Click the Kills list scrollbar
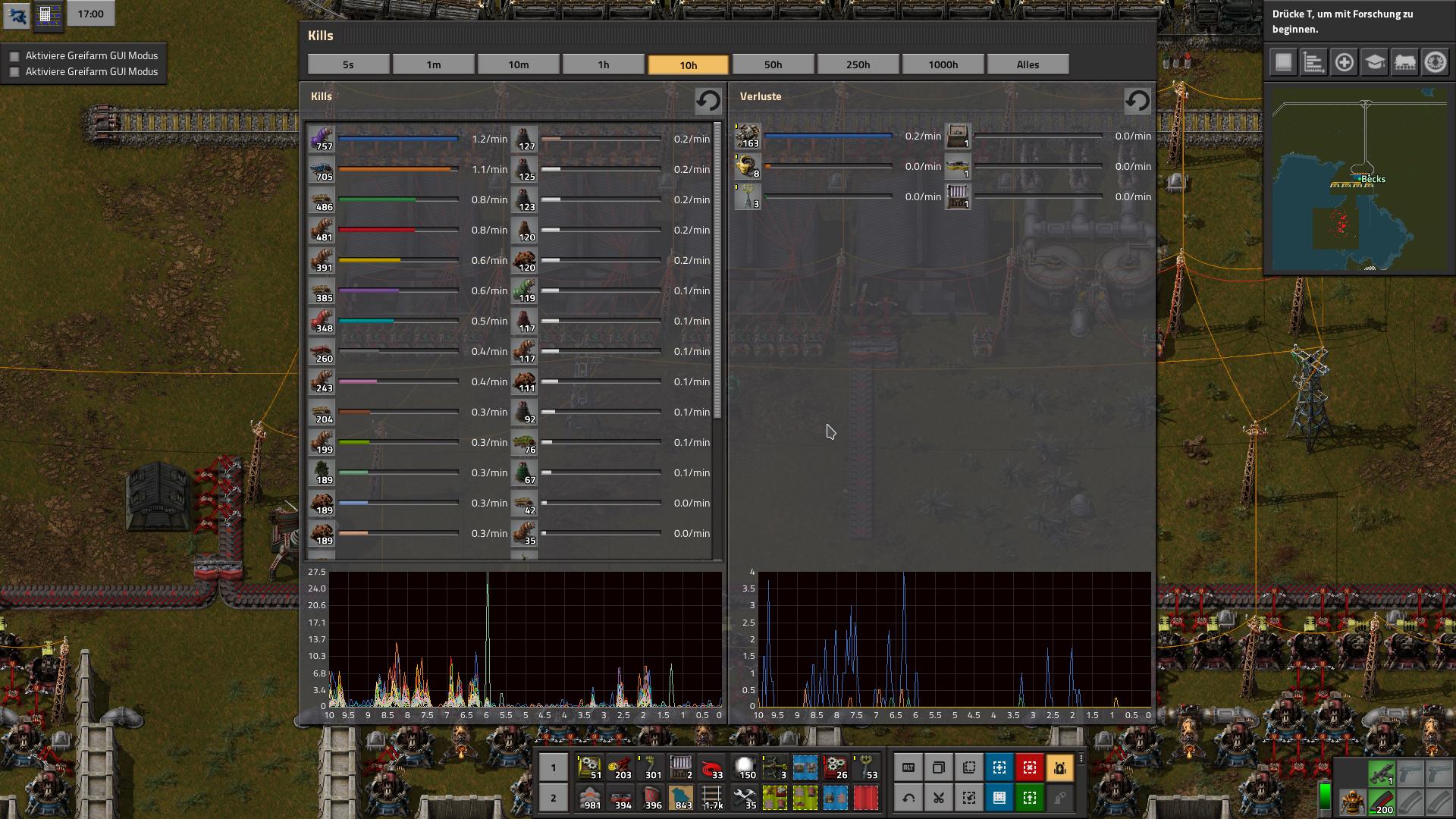Screen dimensions: 1456x819 [717, 271]
